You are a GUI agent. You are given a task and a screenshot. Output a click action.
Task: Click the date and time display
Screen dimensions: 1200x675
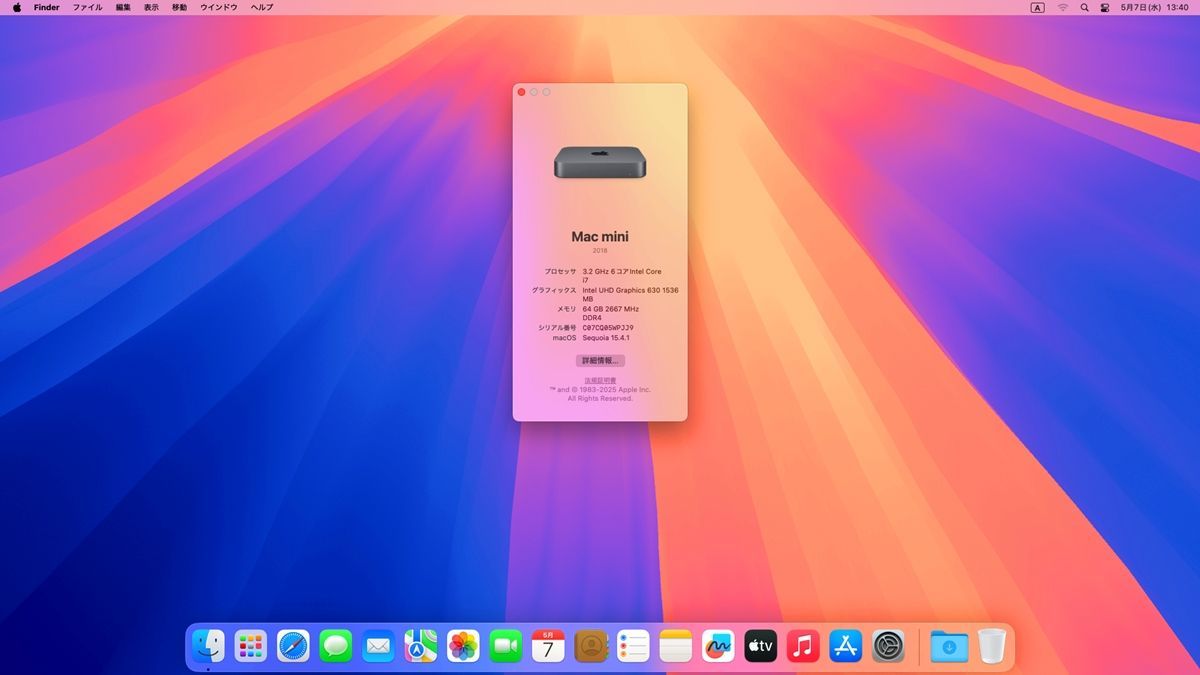[x=1154, y=7]
